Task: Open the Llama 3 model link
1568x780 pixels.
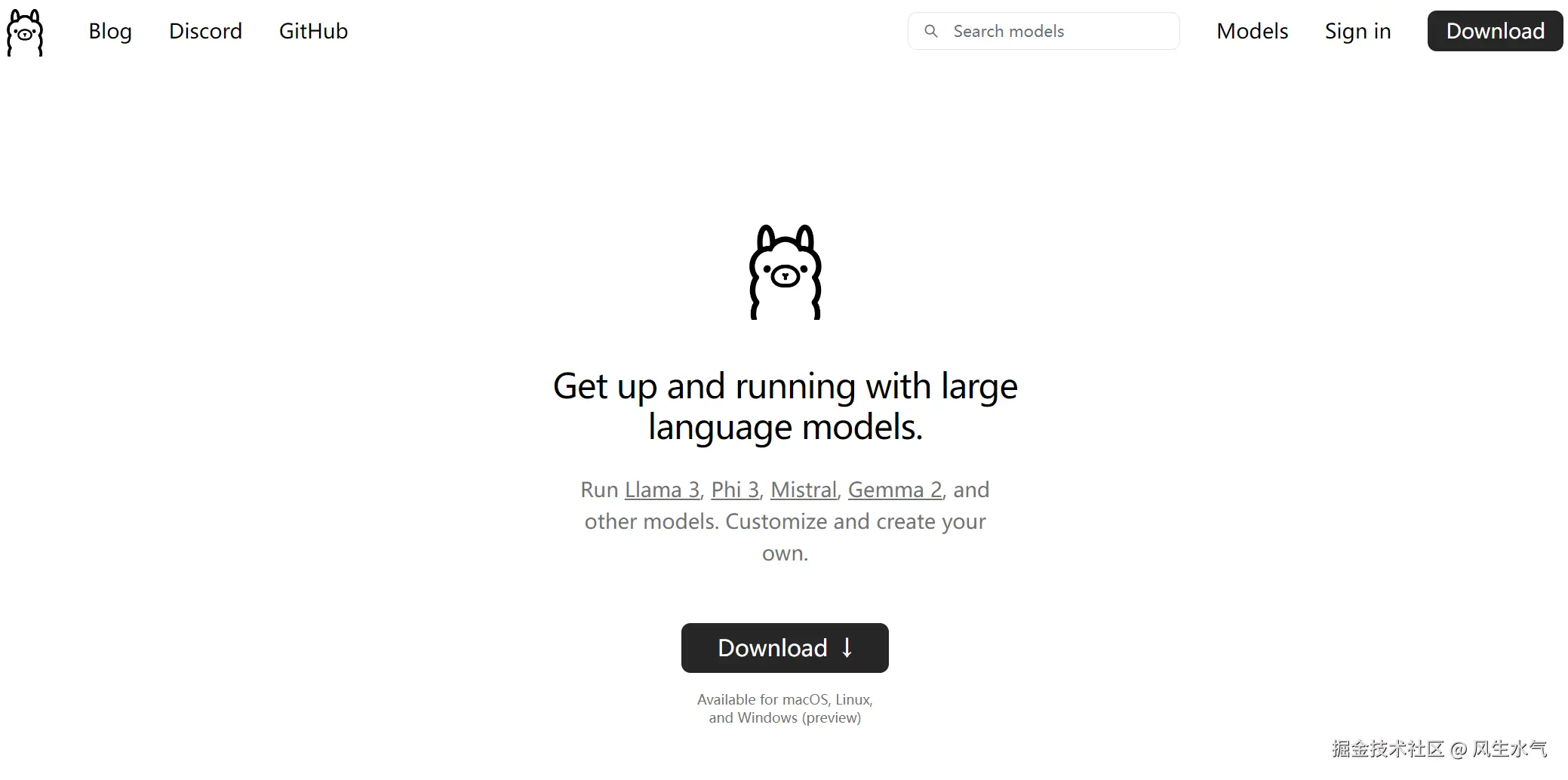Action: (x=662, y=490)
